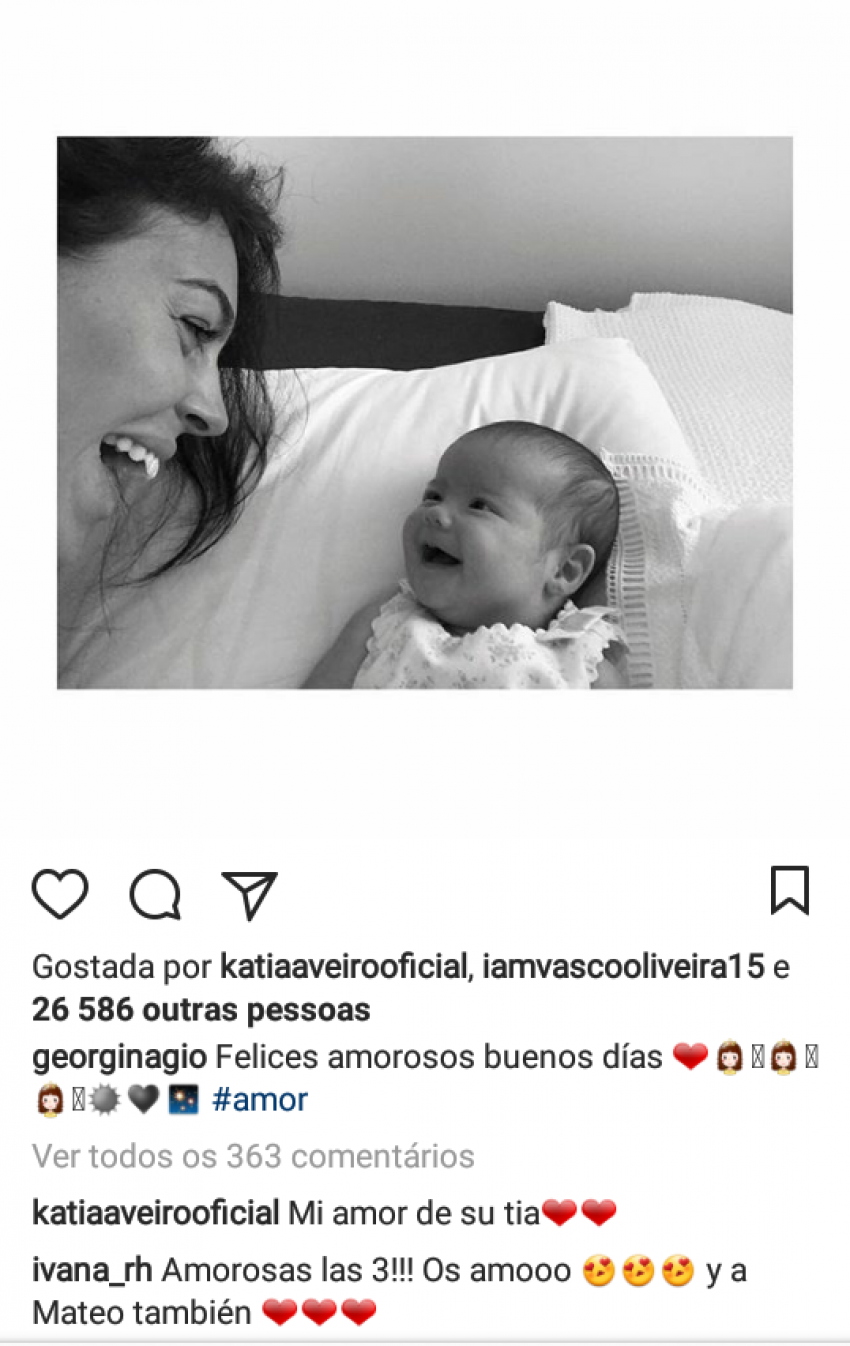Click the red hearts after Mateo también
This screenshot has height=1346, width=850.
pos(319,1312)
